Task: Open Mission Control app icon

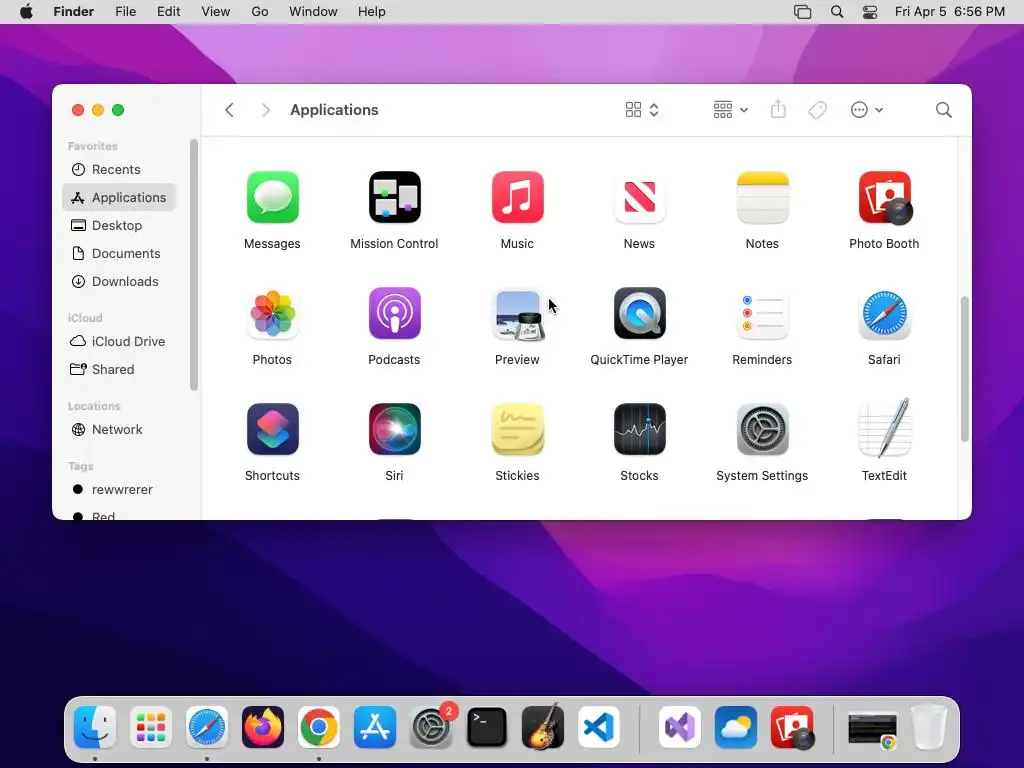Action: [x=394, y=197]
